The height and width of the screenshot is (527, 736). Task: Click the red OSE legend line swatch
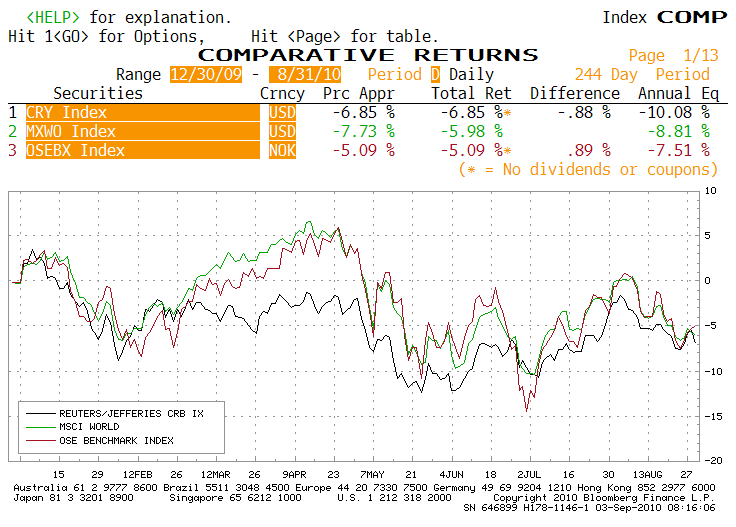click(x=41, y=441)
